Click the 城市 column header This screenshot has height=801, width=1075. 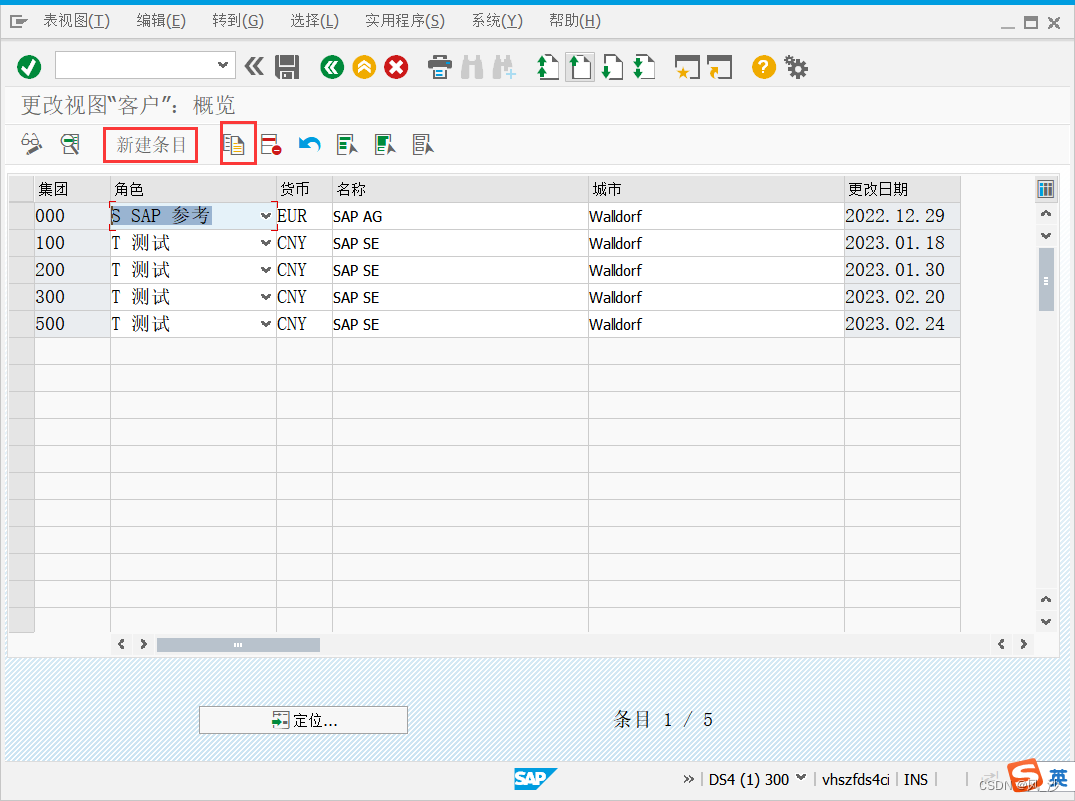pyautogui.click(x=716, y=189)
